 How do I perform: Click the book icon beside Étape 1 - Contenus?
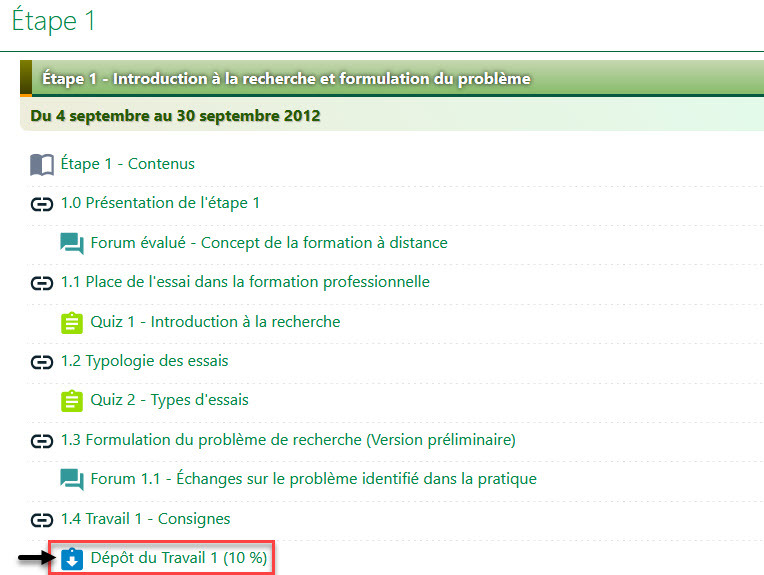[42, 164]
